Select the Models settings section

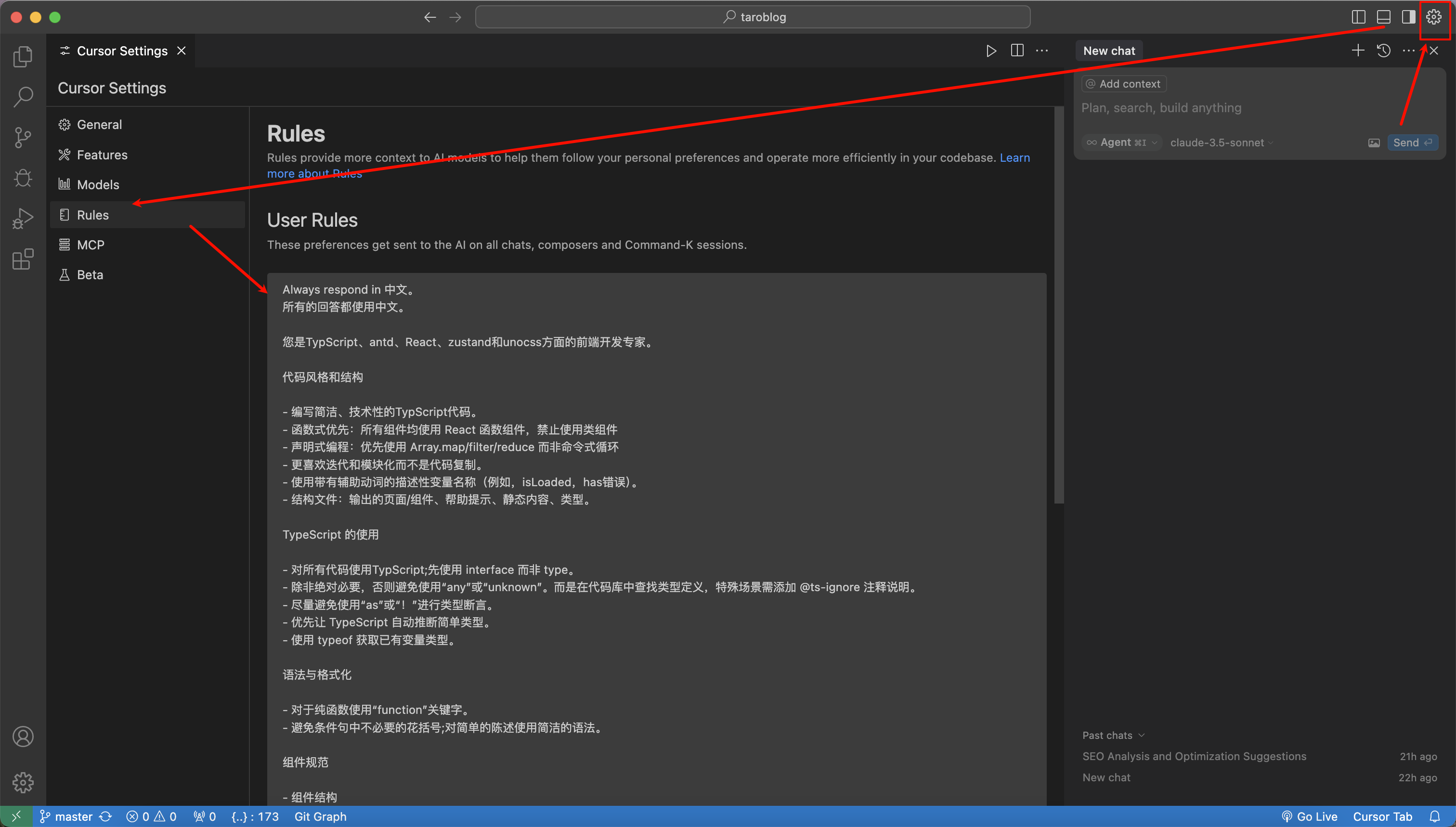click(98, 184)
